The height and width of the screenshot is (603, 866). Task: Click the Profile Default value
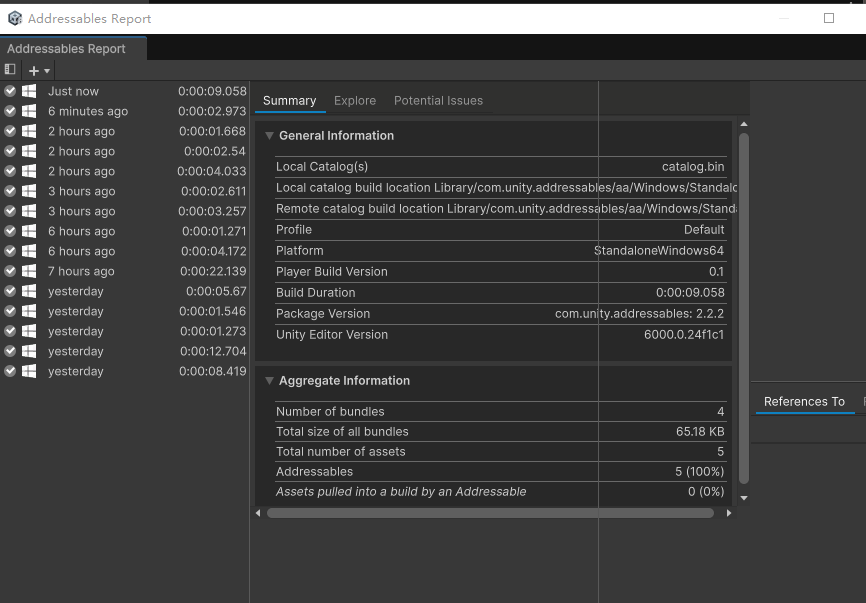point(704,230)
